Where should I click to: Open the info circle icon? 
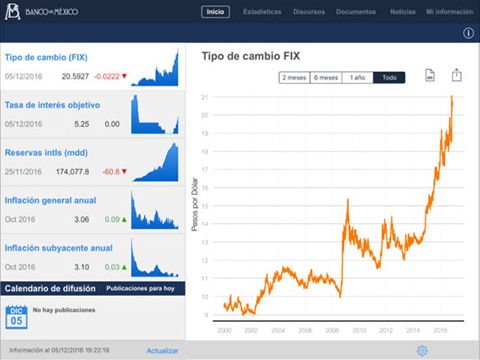(x=468, y=33)
